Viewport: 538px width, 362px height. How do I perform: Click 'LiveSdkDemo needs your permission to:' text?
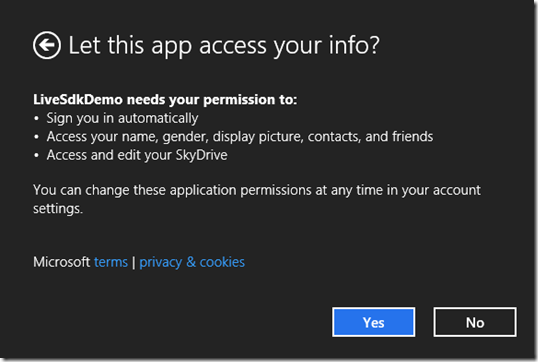(x=165, y=100)
